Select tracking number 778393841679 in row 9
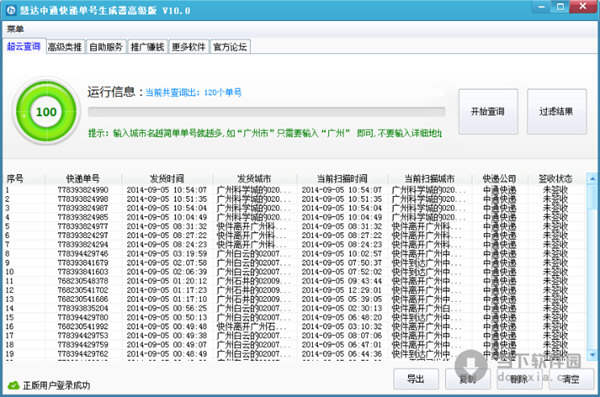Viewport: 600px width, 397px height. click(x=83, y=263)
